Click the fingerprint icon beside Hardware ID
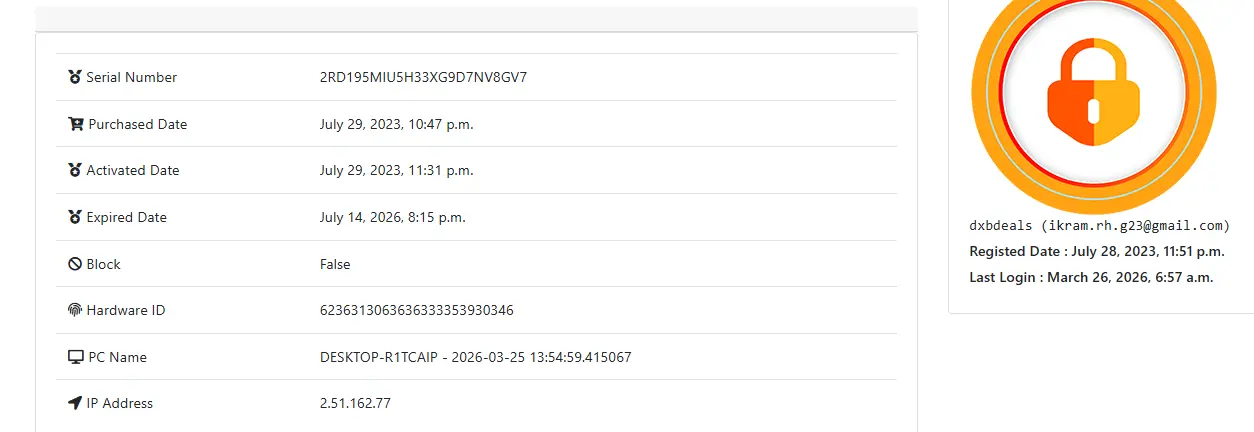Viewport: 1254px width, 432px height. (75, 310)
